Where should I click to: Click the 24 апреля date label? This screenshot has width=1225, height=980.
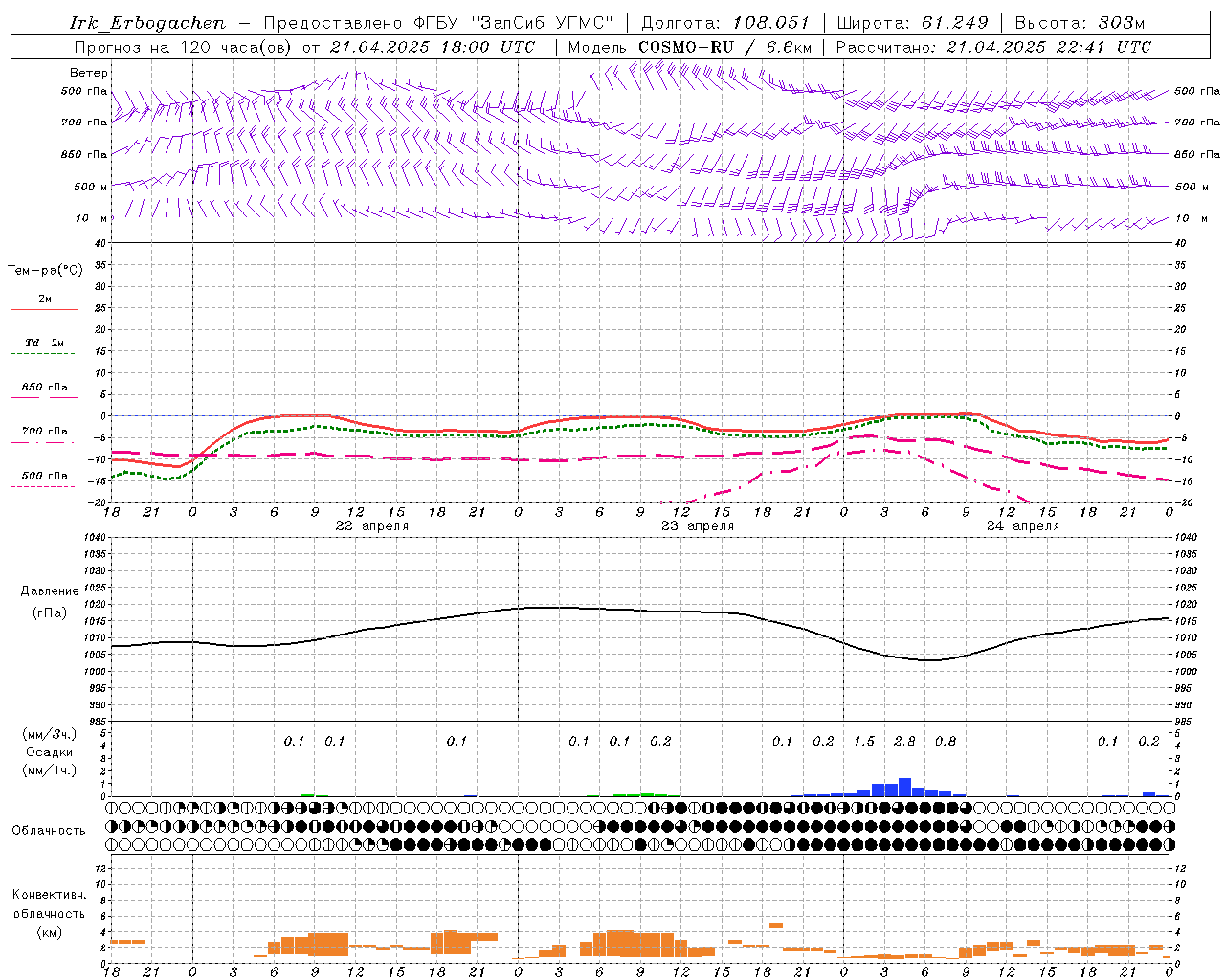coord(1023,526)
